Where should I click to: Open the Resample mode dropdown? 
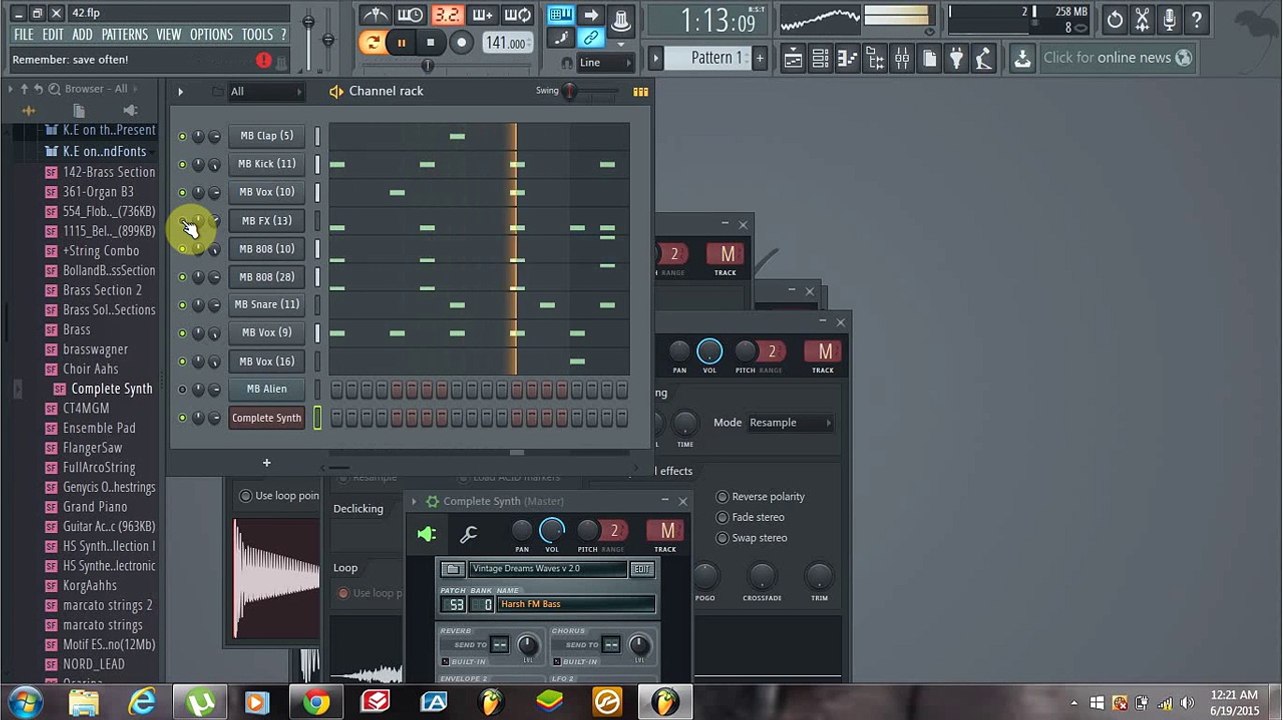tap(790, 423)
